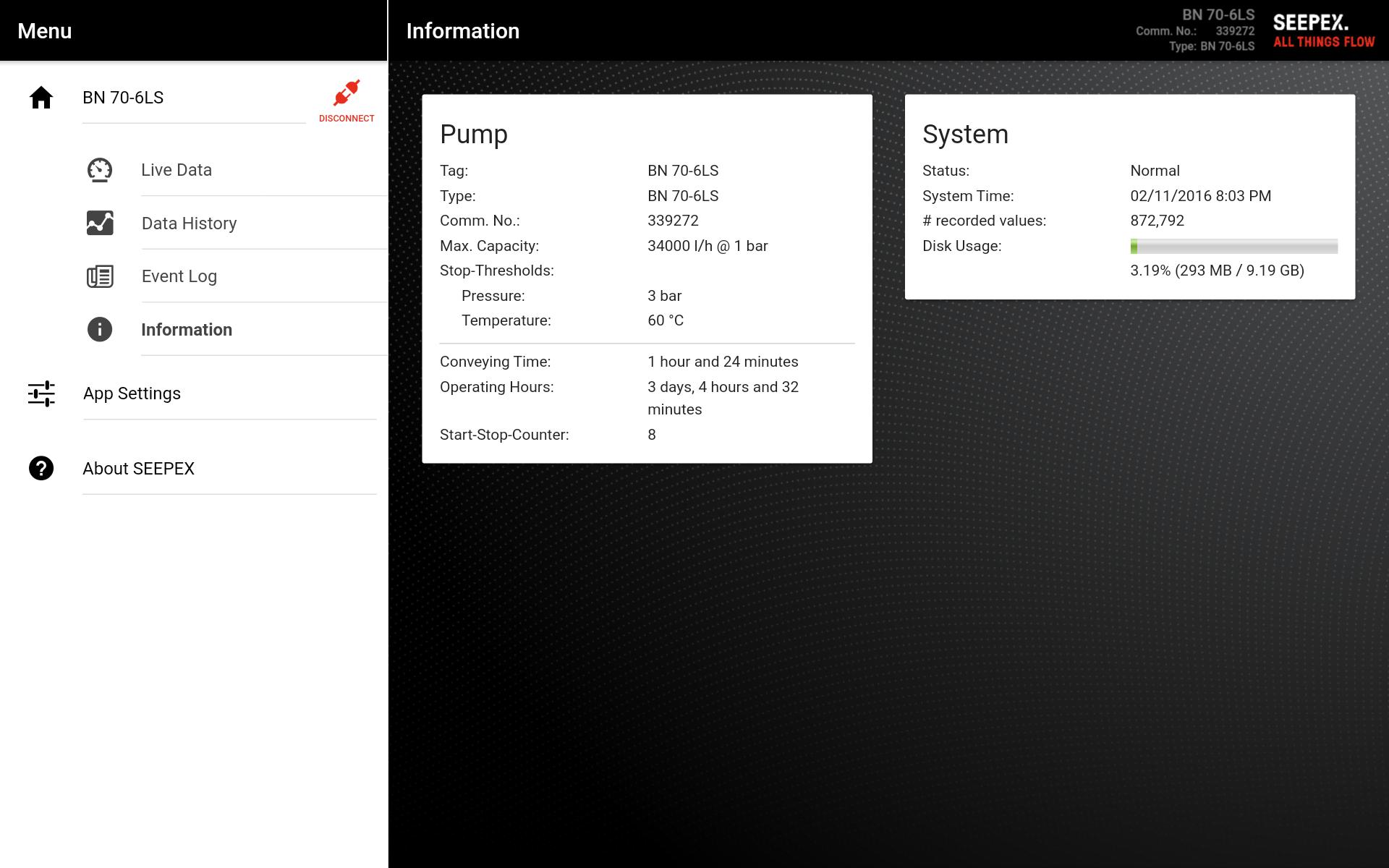This screenshot has height=868, width=1389.
Task: Click the Information circle icon
Action: tap(100, 330)
